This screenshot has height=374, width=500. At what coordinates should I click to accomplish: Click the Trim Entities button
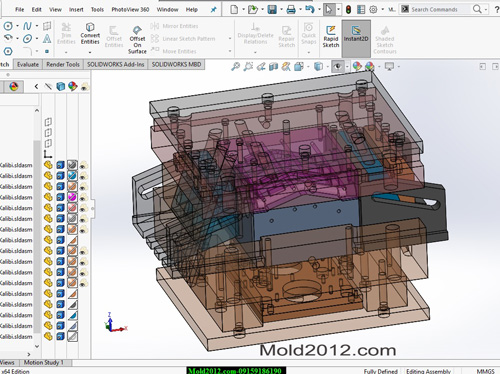click(x=66, y=34)
